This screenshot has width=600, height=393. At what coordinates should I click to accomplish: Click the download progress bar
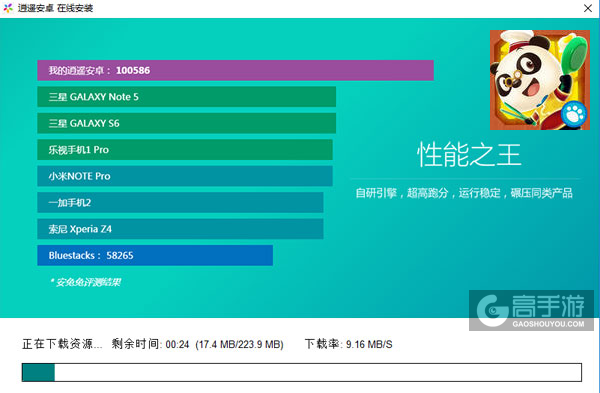pyautogui.click(x=302, y=372)
